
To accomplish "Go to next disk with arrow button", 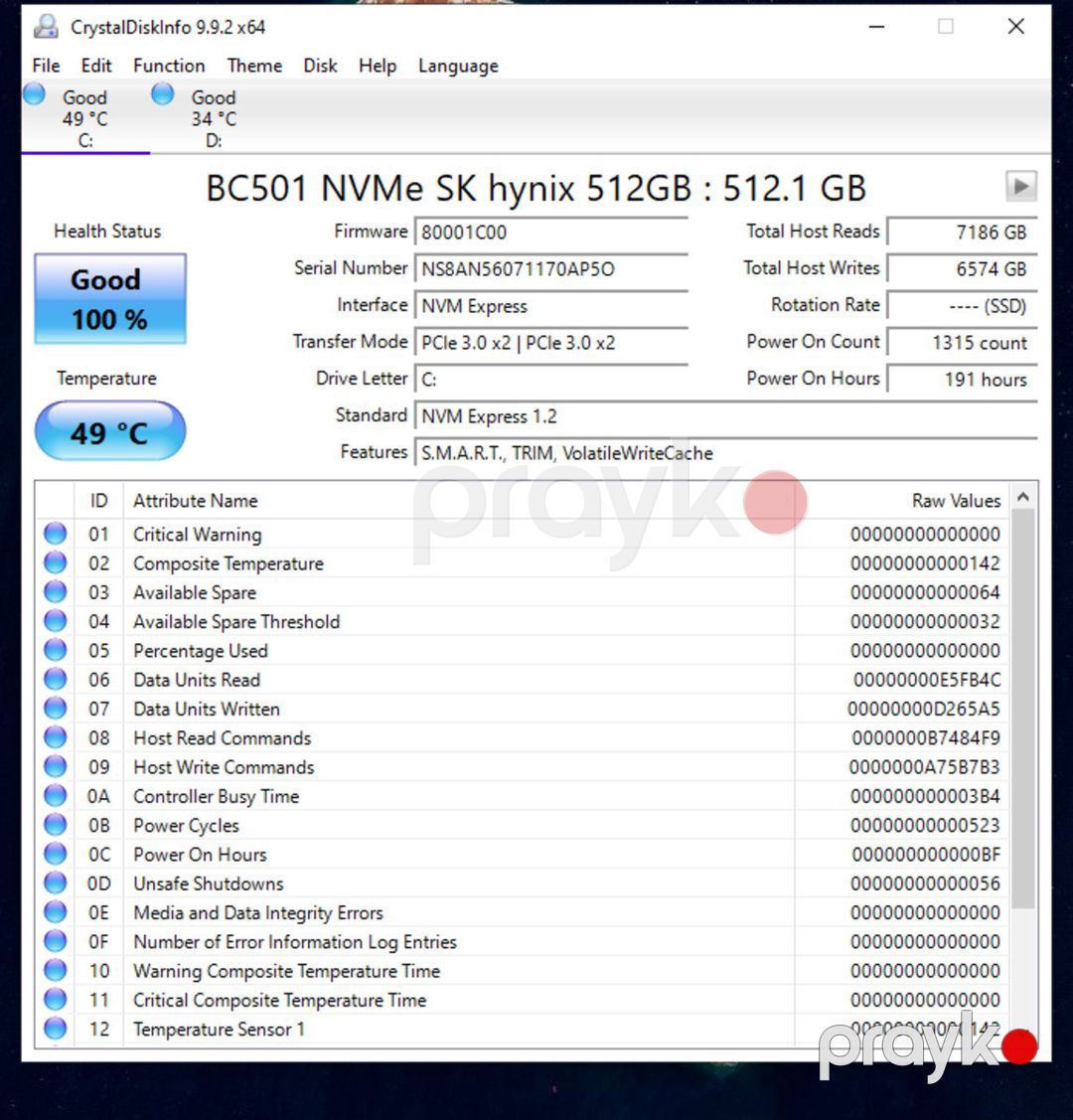I will [1021, 187].
